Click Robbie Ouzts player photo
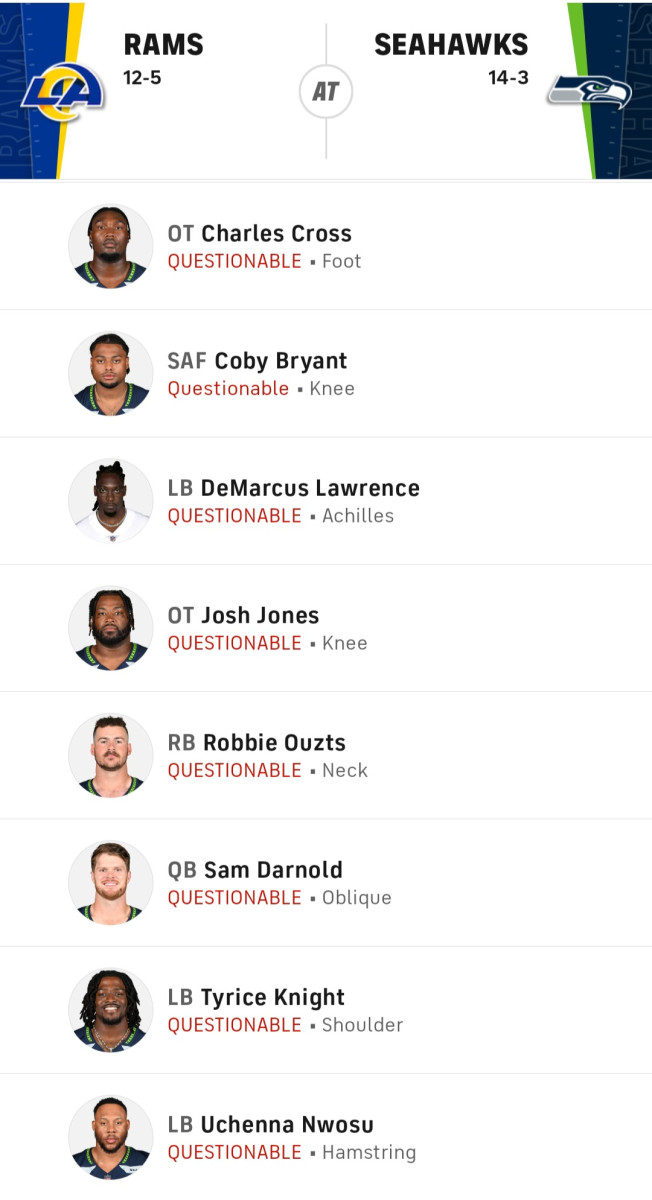The width and height of the screenshot is (652, 1200). coord(110,755)
